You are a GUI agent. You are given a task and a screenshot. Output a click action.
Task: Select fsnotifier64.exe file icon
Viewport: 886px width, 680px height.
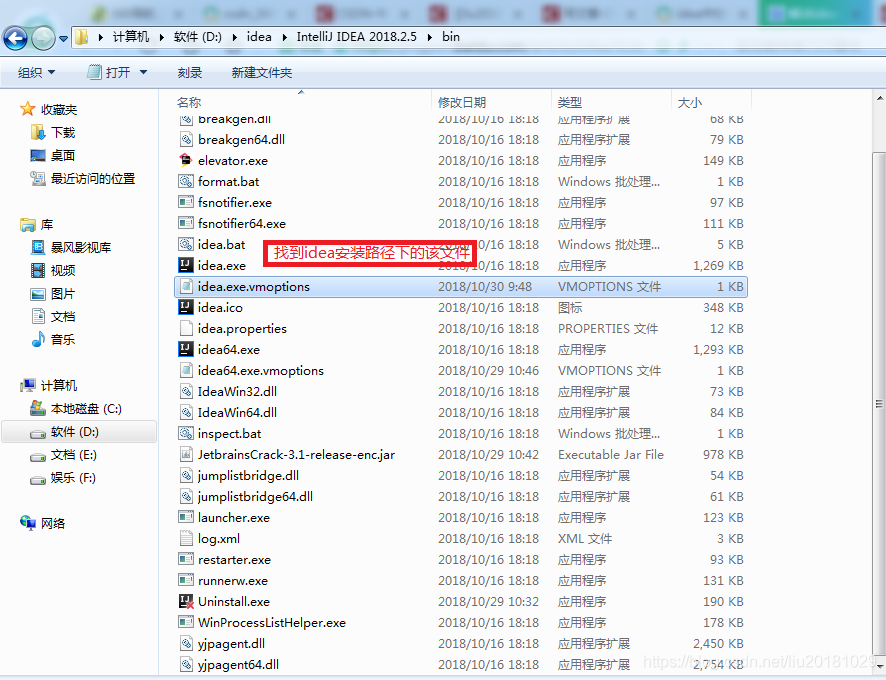coord(186,223)
